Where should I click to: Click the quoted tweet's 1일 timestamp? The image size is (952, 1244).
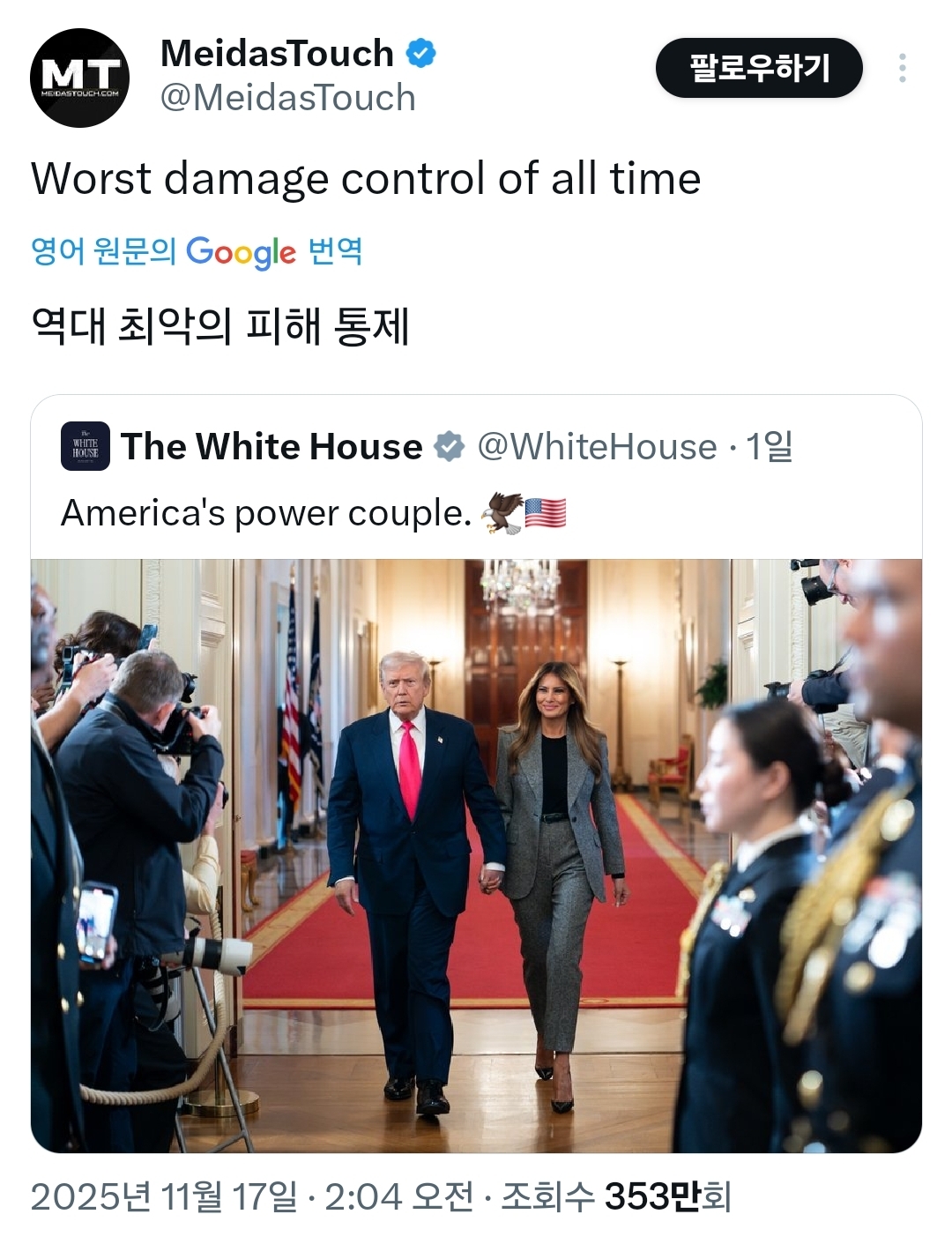tap(770, 447)
